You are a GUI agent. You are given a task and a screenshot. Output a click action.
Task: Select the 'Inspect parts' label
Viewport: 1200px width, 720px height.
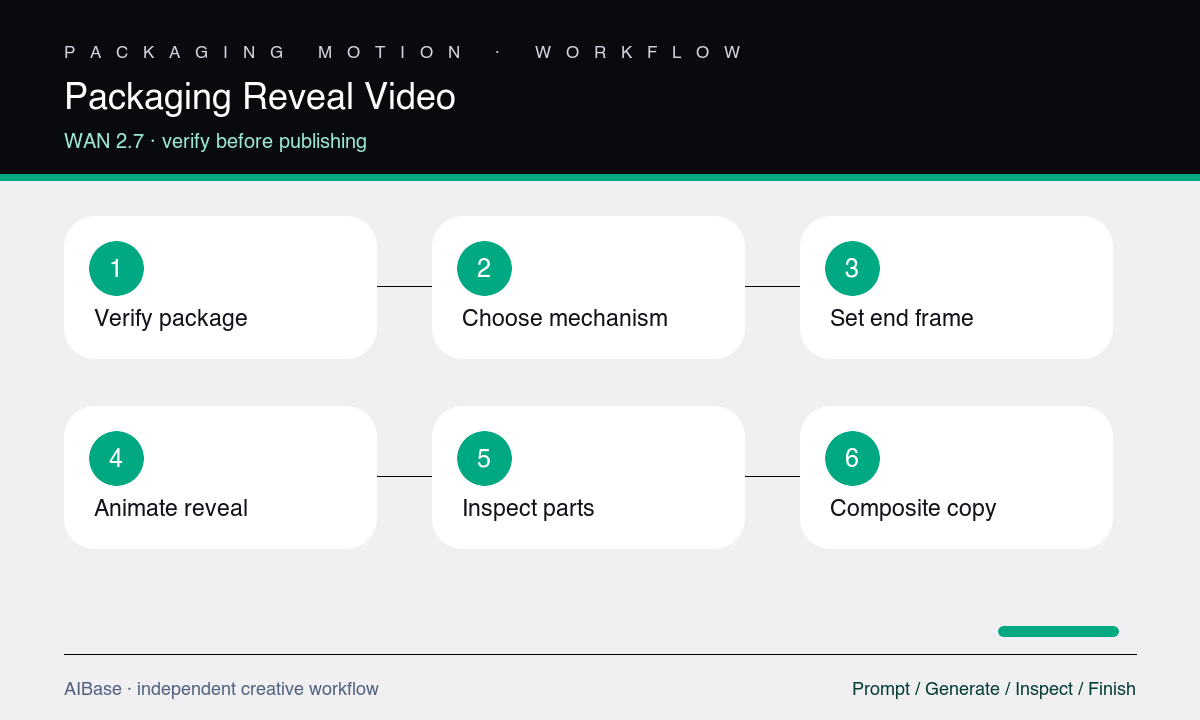click(528, 508)
